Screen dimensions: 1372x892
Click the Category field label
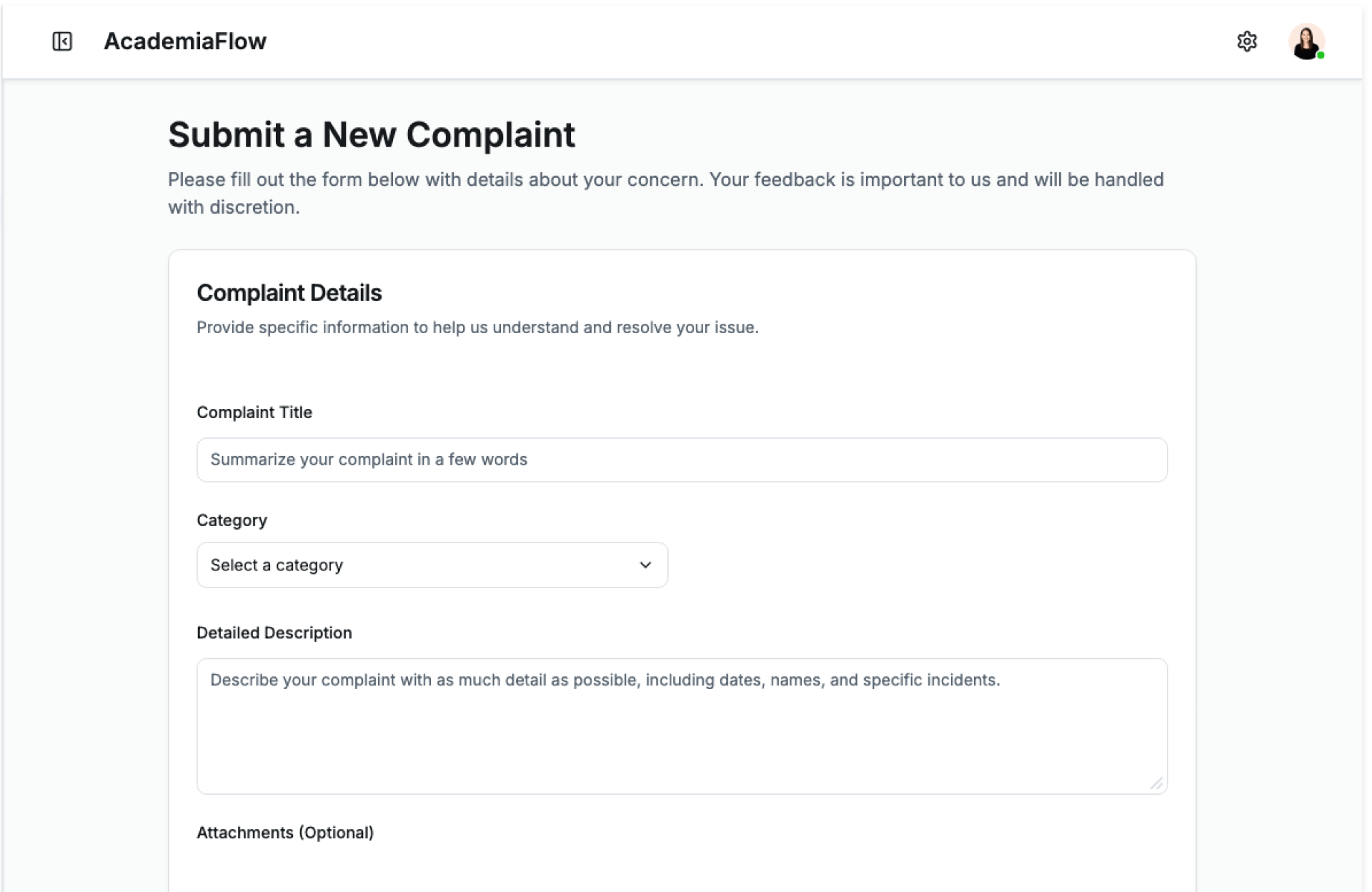click(x=232, y=520)
